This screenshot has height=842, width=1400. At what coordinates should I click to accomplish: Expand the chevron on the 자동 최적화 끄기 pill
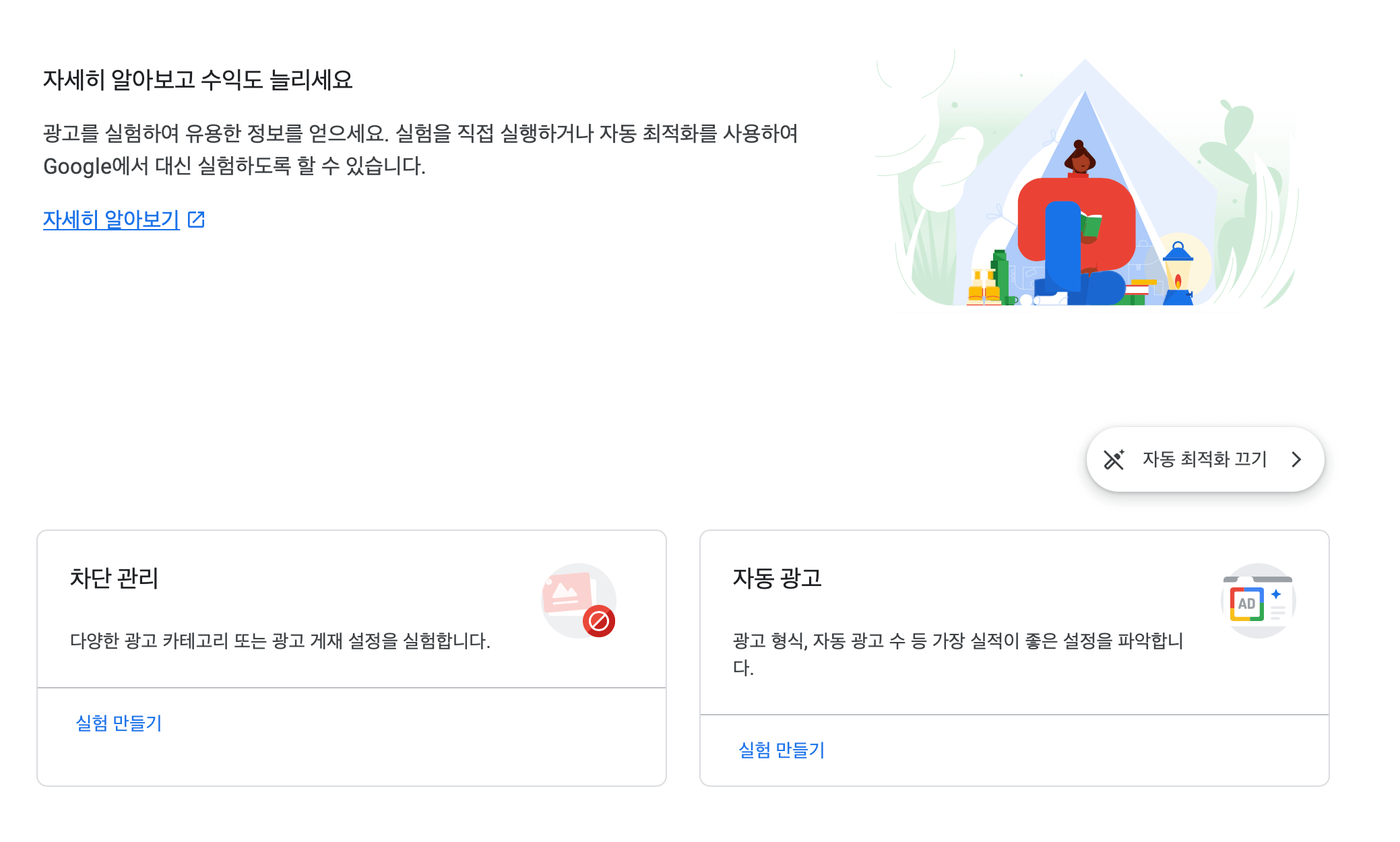(x=1296, y=459)
